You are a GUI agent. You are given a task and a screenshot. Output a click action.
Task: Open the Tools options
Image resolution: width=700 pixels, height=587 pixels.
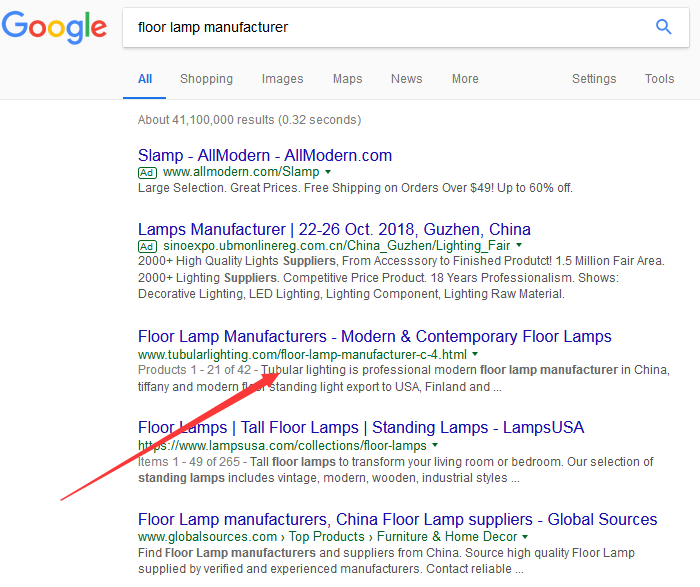(x=659, y=79)
